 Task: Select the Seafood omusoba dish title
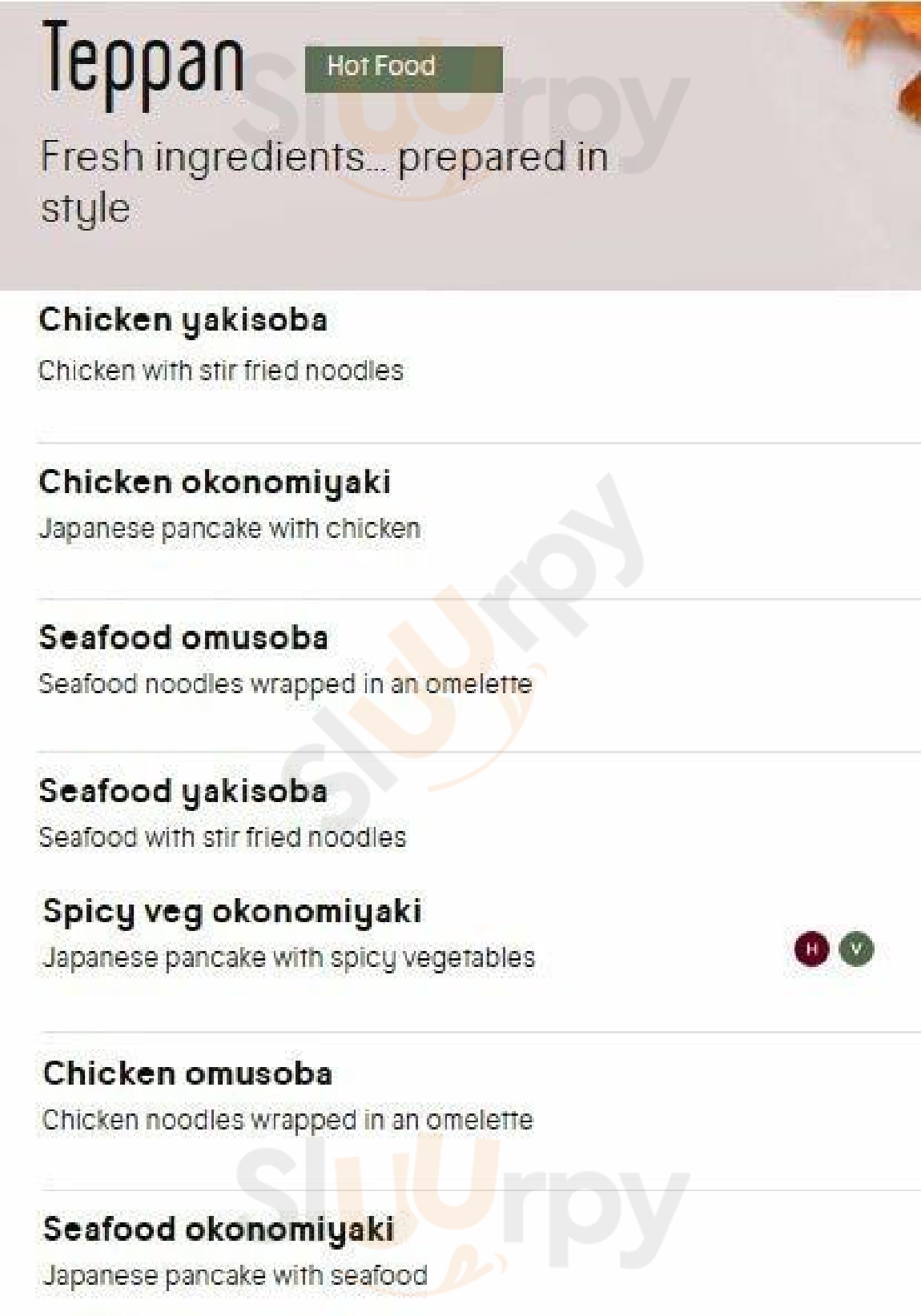coord(183,638)
